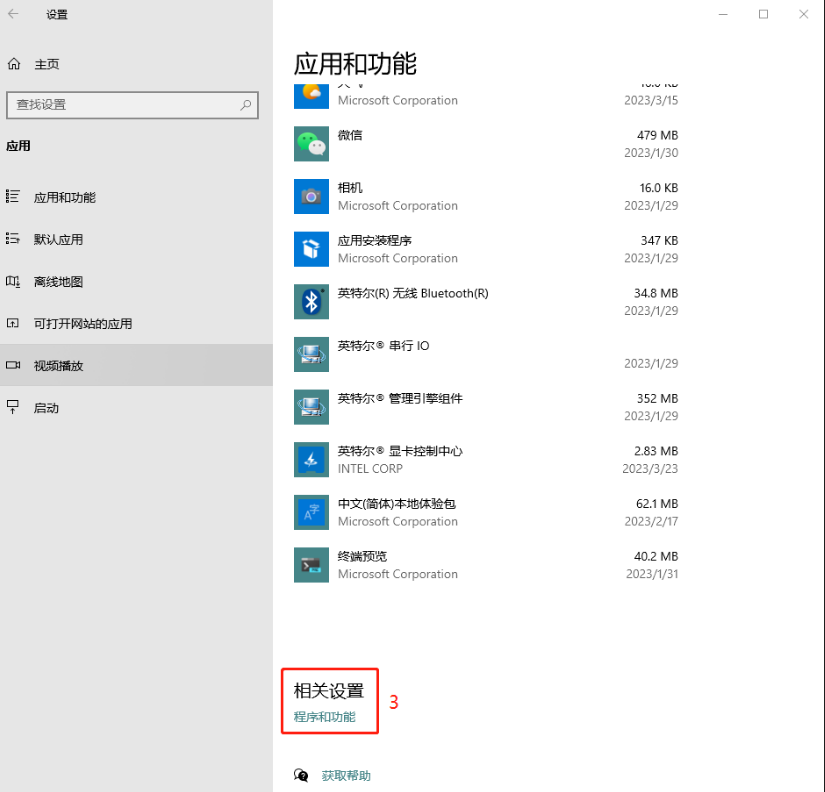Click the back arrow in Settings header
The width and height of the screenshot is (825, 792).
click(x=13, y=14)
